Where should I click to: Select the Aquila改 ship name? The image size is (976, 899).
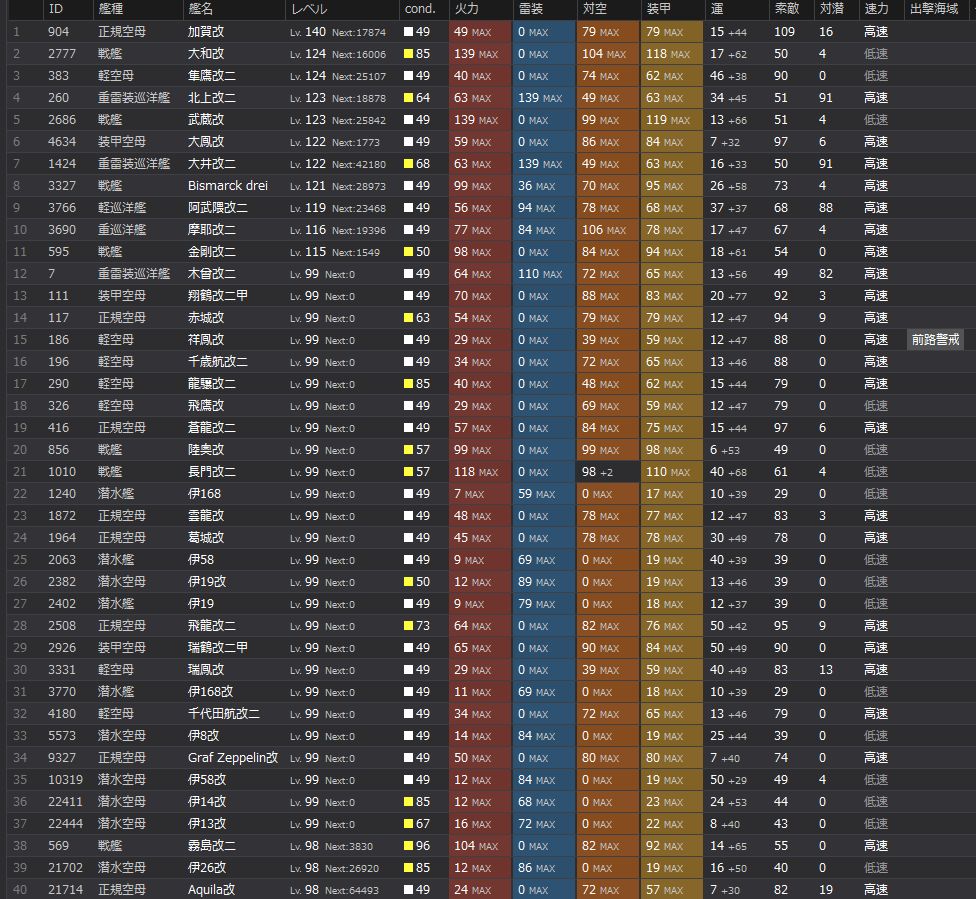click(x=212, y=890)
